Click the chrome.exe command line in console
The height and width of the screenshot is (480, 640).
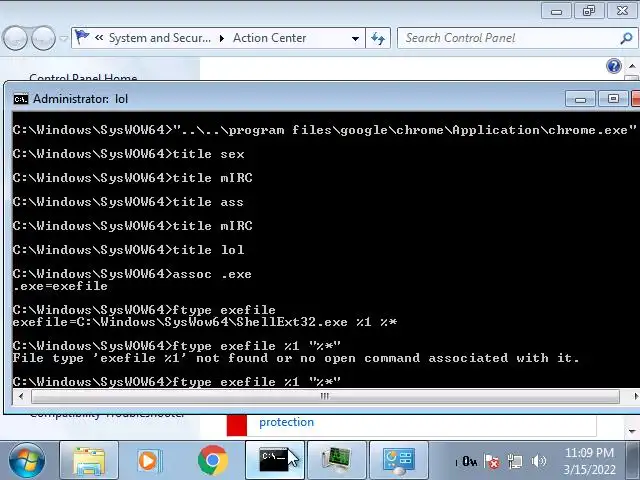click(324, 130)
